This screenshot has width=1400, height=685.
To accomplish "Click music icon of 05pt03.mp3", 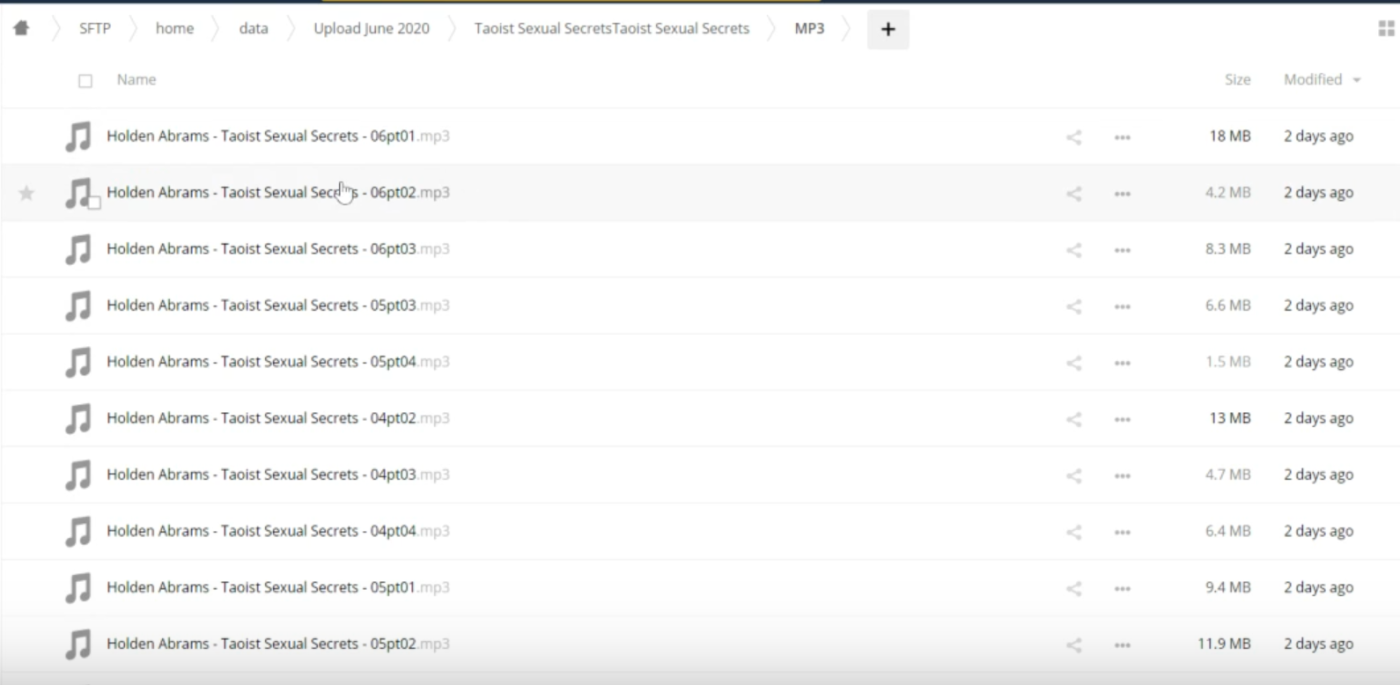I will (x=78, y=306).
